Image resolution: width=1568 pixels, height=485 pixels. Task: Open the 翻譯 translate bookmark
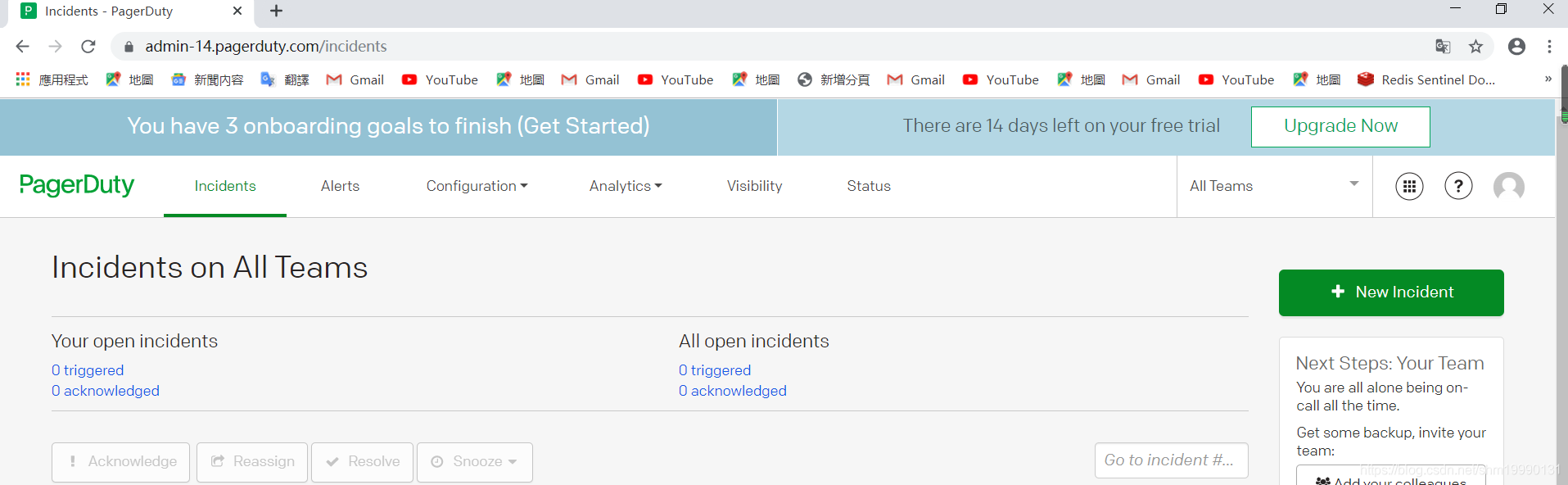coord(284,79)
